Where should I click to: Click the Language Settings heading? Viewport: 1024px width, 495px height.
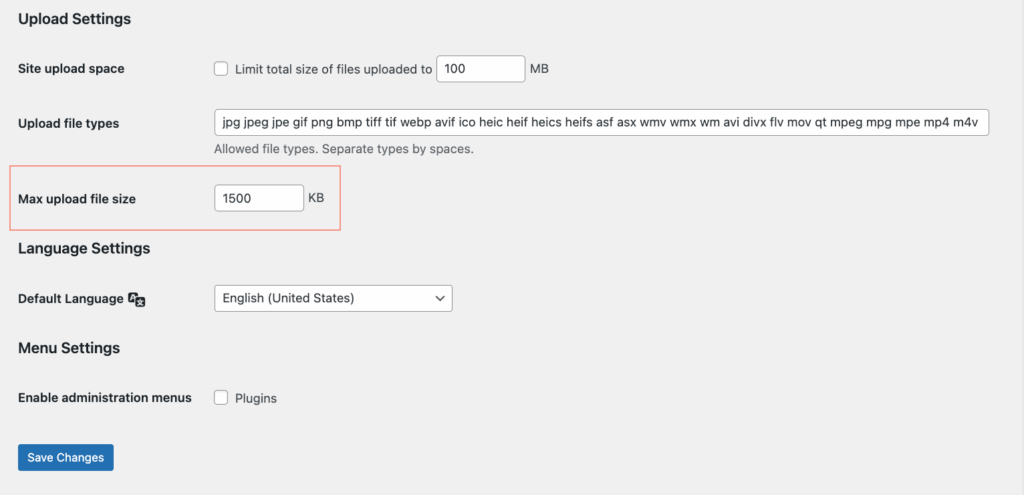coord(84,248)
